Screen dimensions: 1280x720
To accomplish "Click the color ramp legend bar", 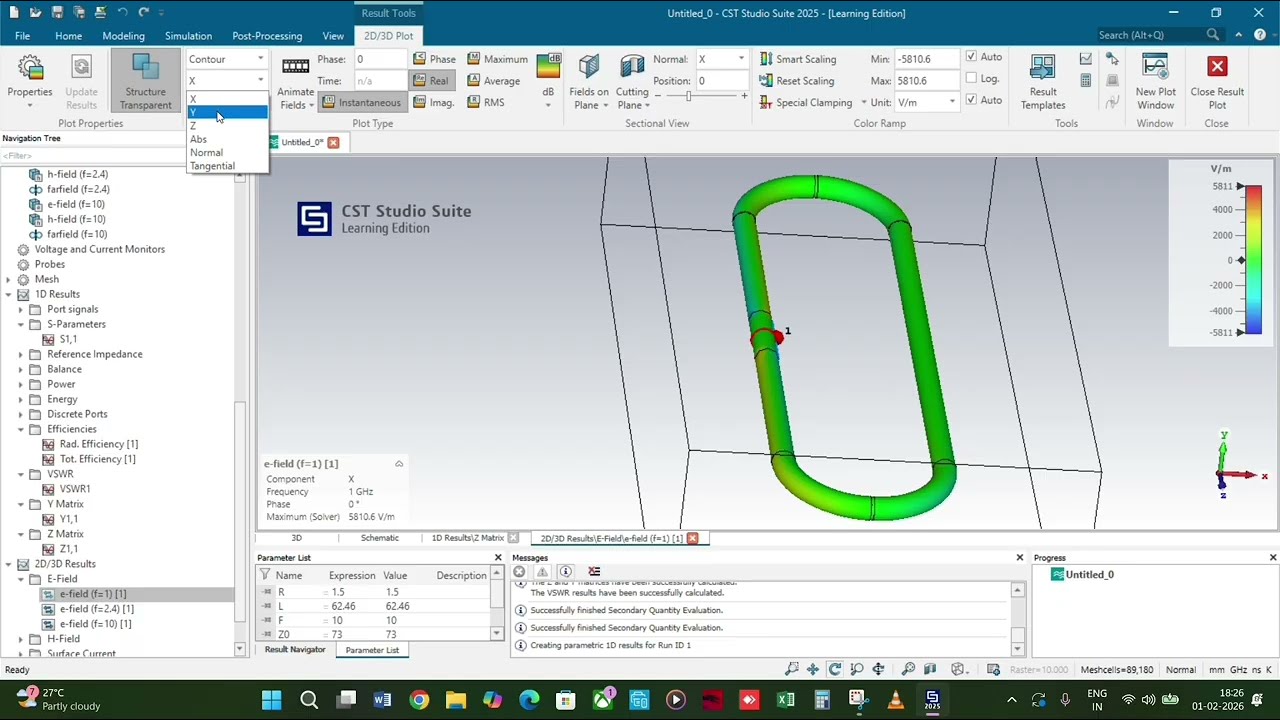I will pos(1253,260).
